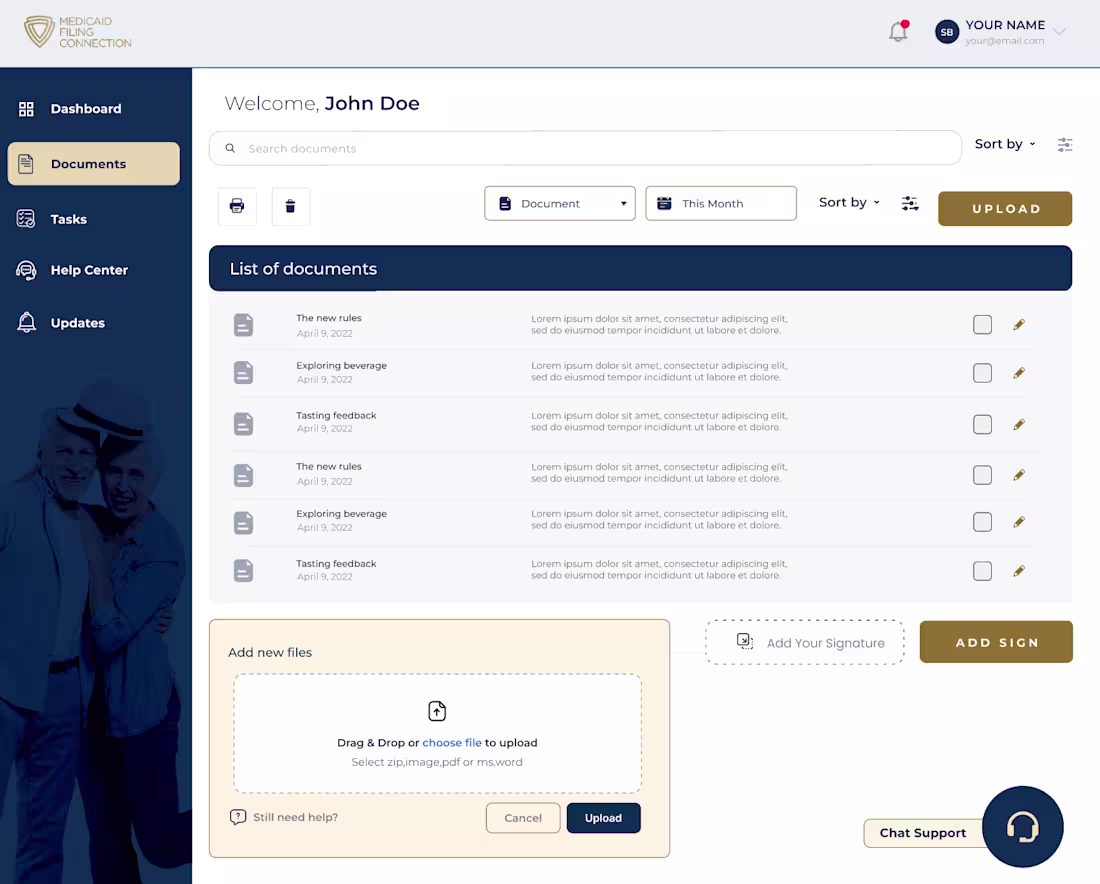Click the 'choose file' upload link
Viewport: 1100px width, 884px height.
pos(451,742)
